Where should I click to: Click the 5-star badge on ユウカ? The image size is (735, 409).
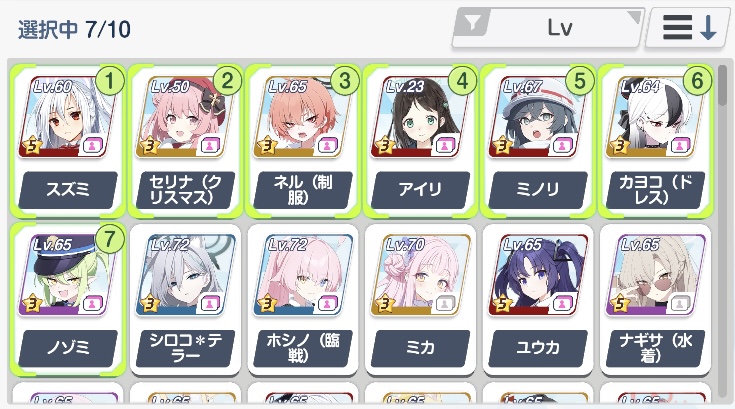point(502,304)
